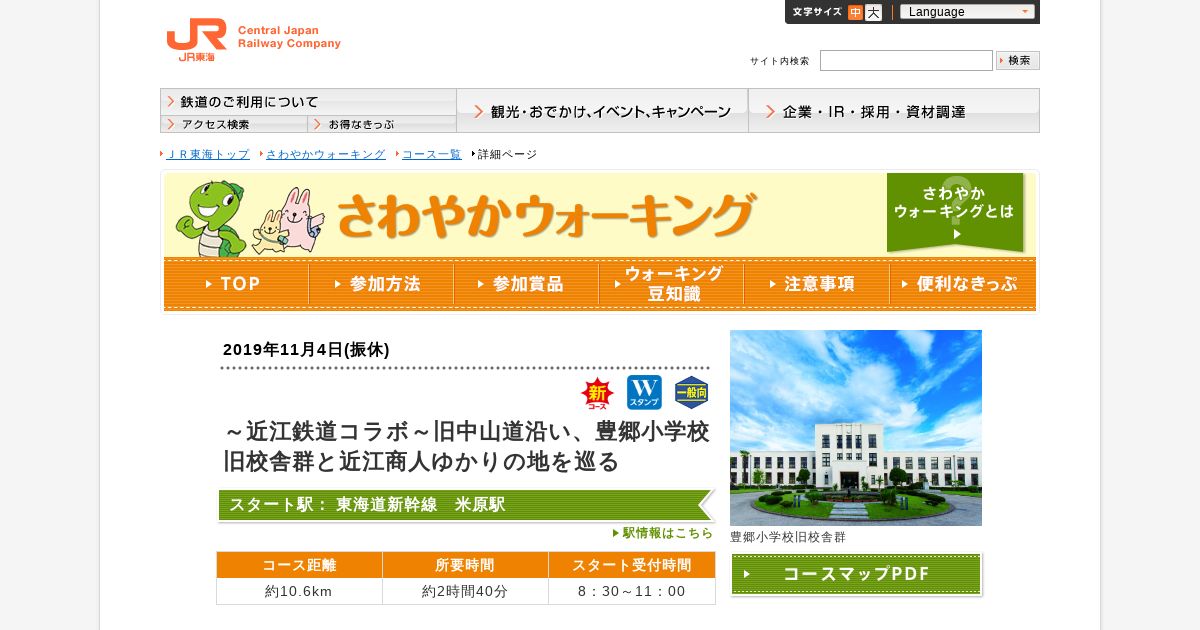Image resolution: width=1200 pixels, height=630 pixels.
Task: Open 企業・IR・採用・資材調達 menu
Action: pyautogui.click(x=894, y=111)
